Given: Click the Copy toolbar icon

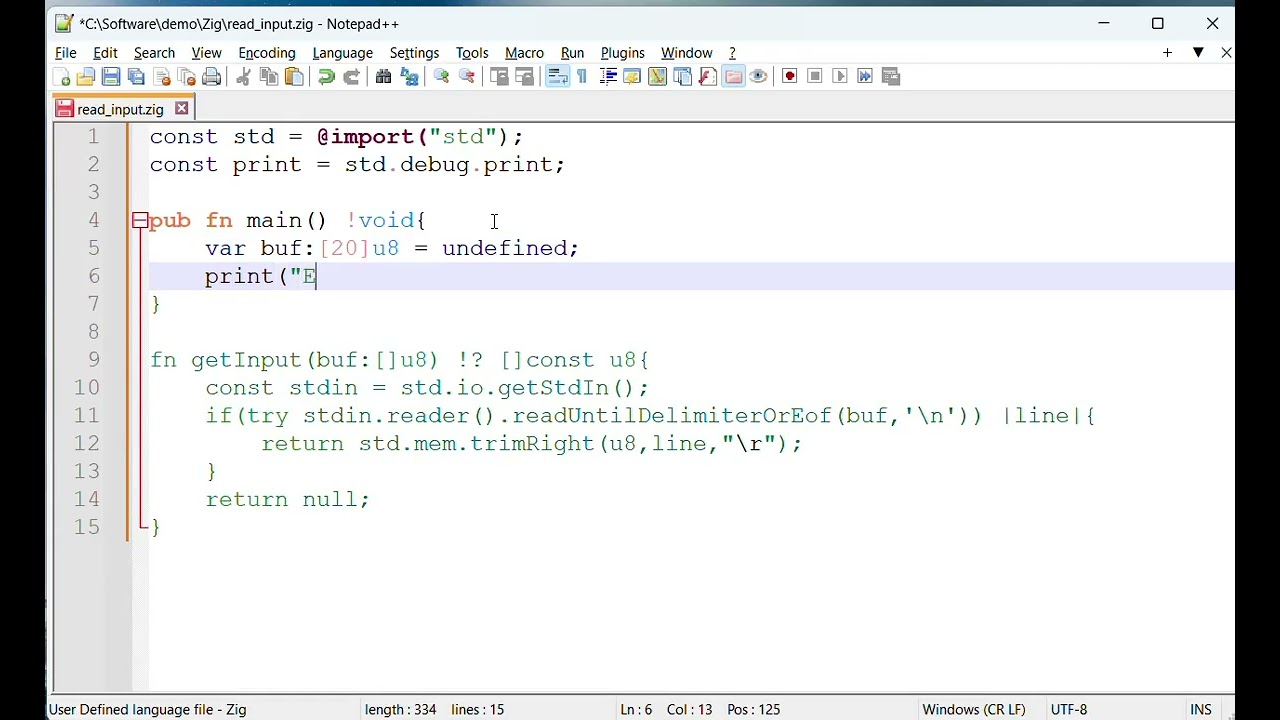Looking at the screenshot, I should click(269, 77).
